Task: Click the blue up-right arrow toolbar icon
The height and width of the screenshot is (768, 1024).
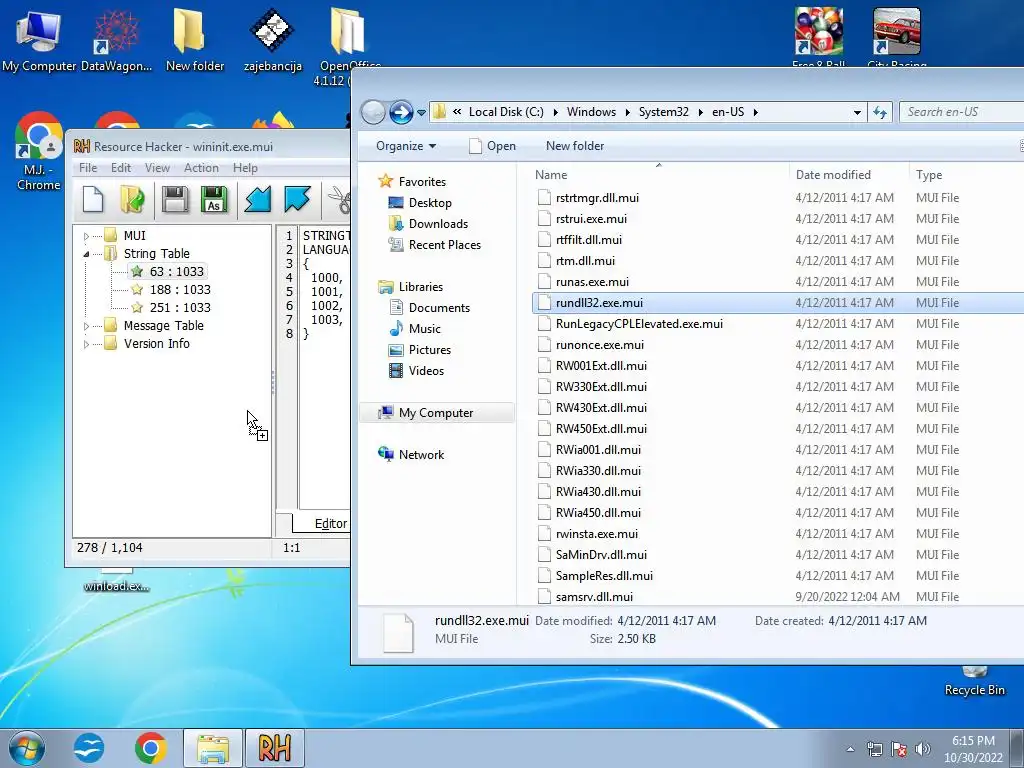Action: (297, 200)
